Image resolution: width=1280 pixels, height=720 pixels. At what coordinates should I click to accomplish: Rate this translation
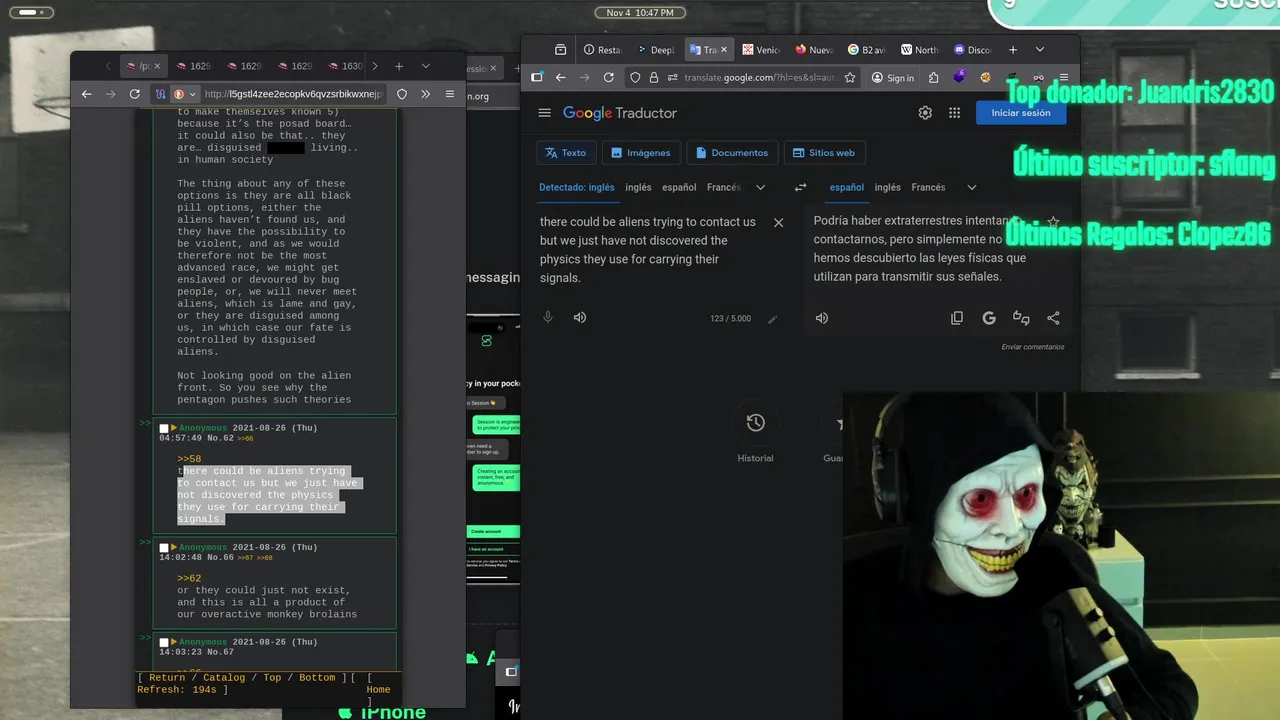(x=1021, y=318)
